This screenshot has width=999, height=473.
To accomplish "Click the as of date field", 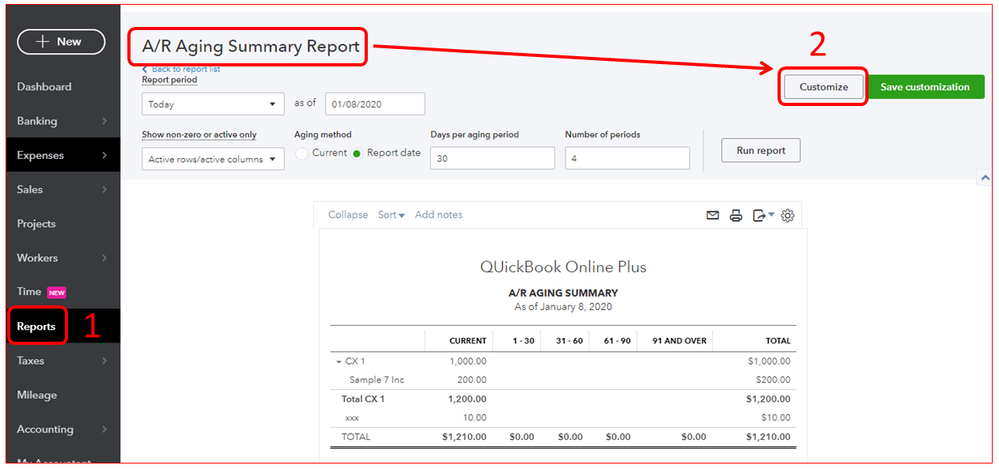I will [x=375, y=104].
